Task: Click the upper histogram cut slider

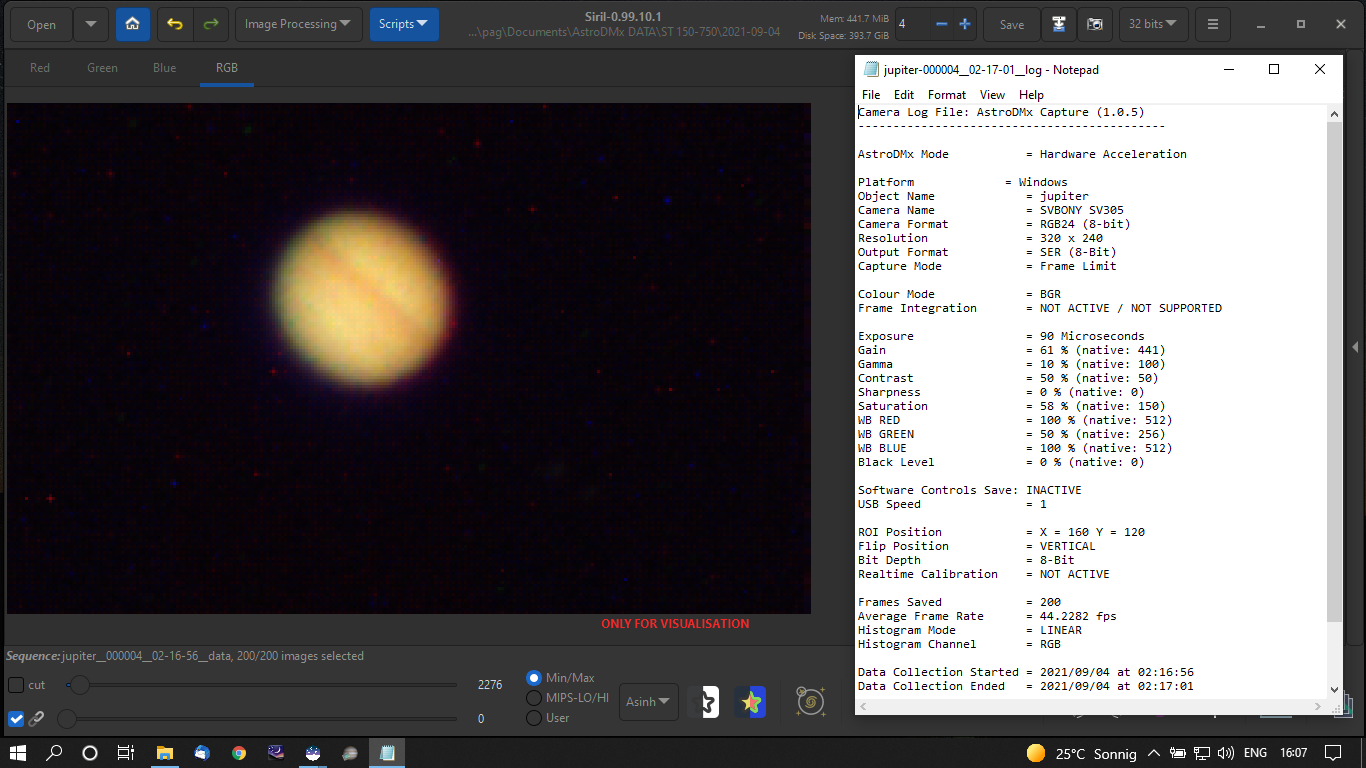Action: pos(262,685)
